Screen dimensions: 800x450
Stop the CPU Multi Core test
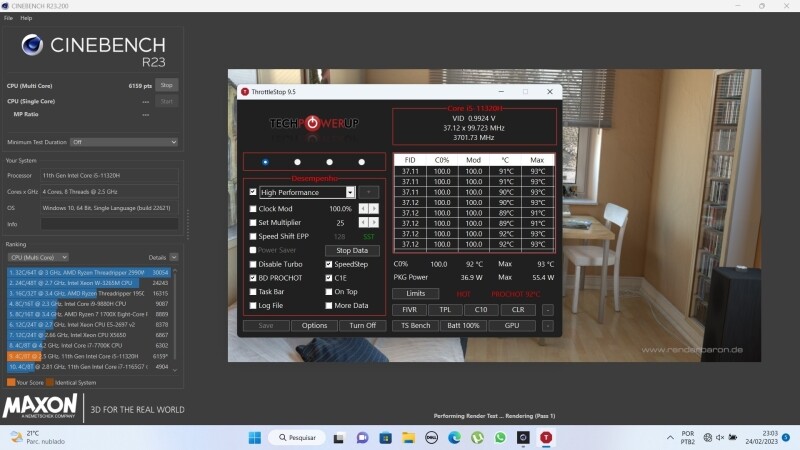(166, 86)
